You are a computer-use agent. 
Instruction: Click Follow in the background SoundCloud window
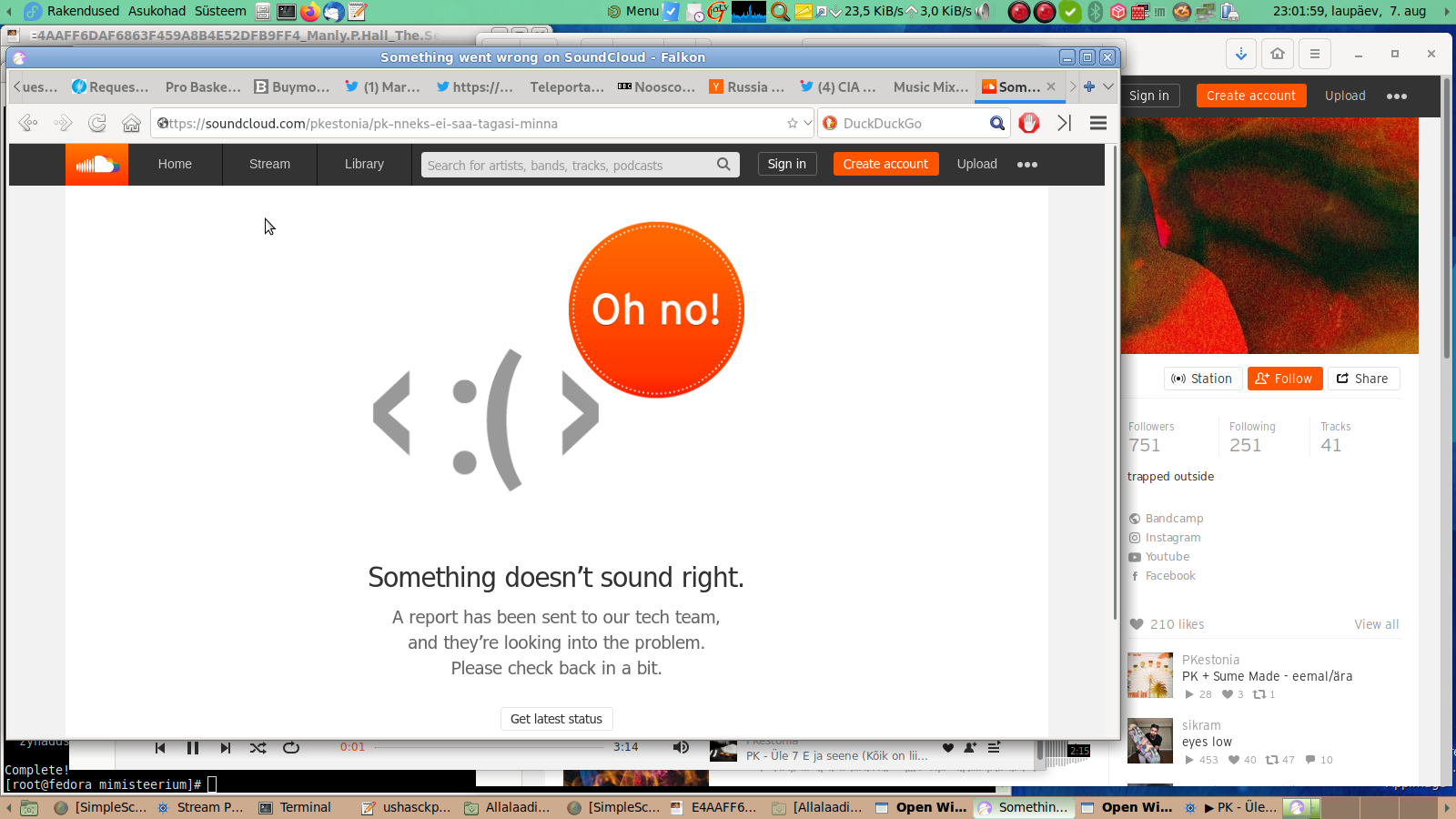pos(1285,379)
